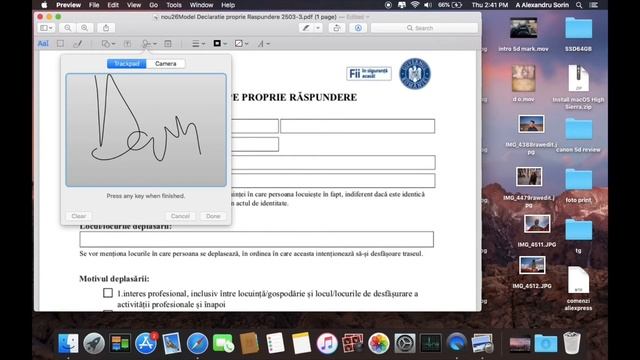Select 'Install macOS High Sierra.zip' file
The image size is (640, 360).
click(x=578, y=87)
